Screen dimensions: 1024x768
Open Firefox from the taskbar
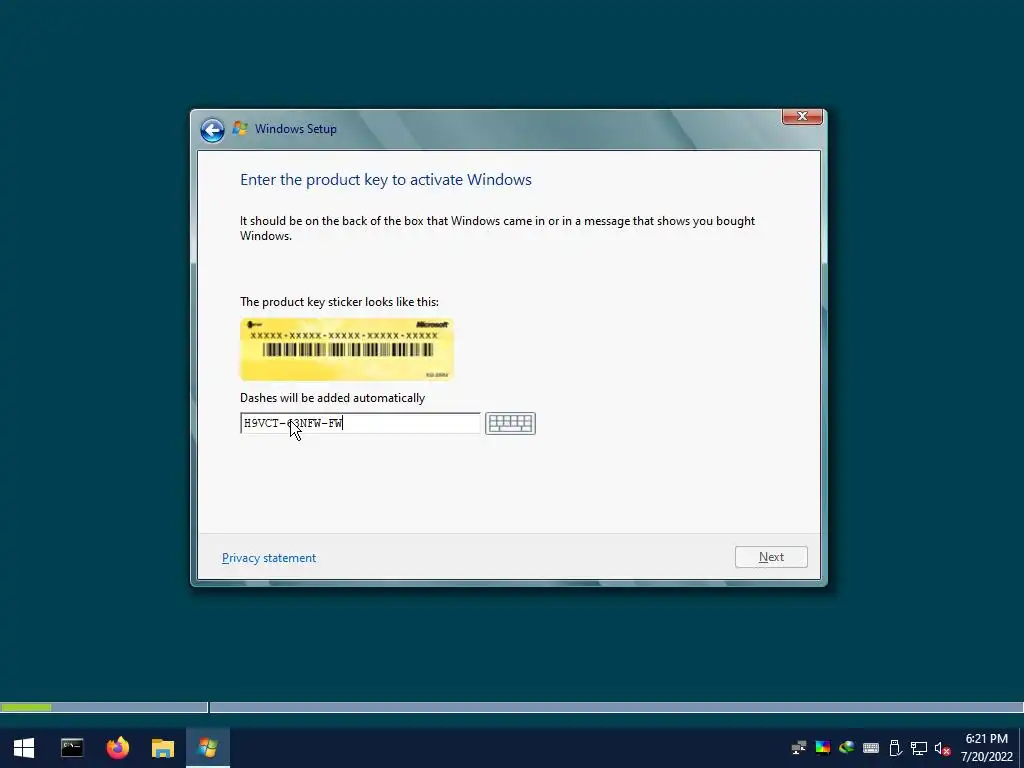[x=118, y=748]
